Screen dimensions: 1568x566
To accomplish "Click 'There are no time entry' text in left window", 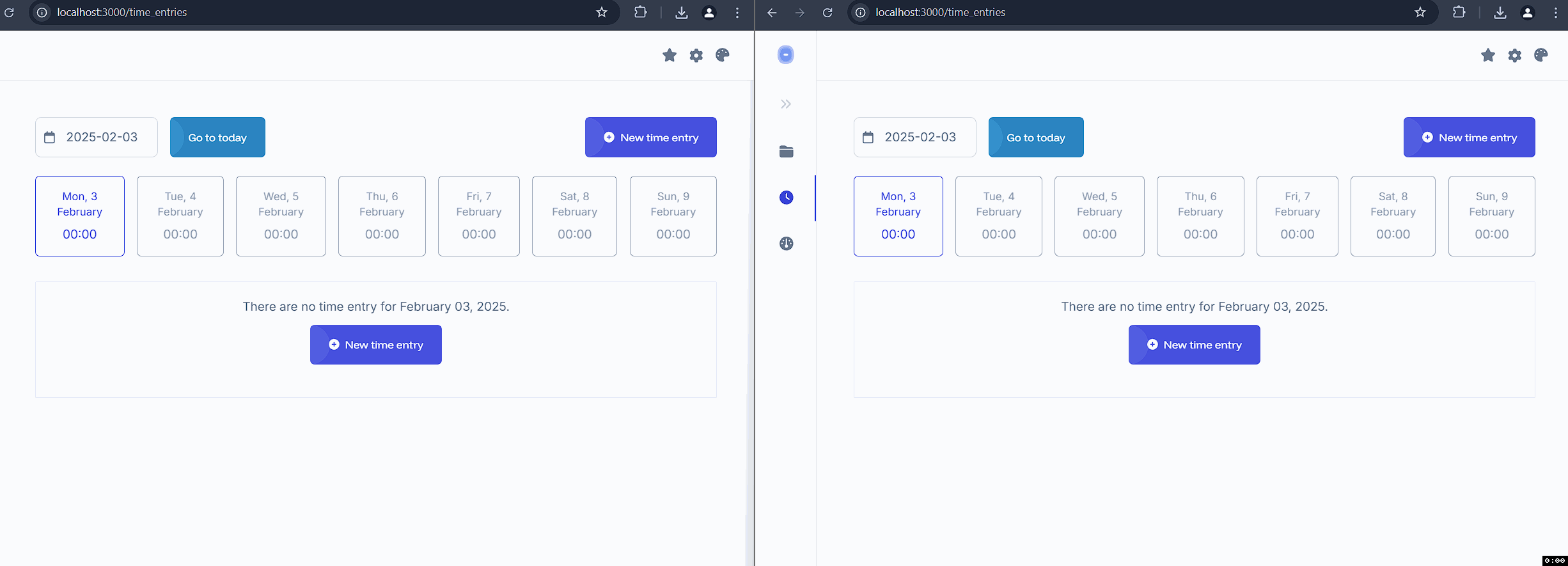I will point(376,306).
